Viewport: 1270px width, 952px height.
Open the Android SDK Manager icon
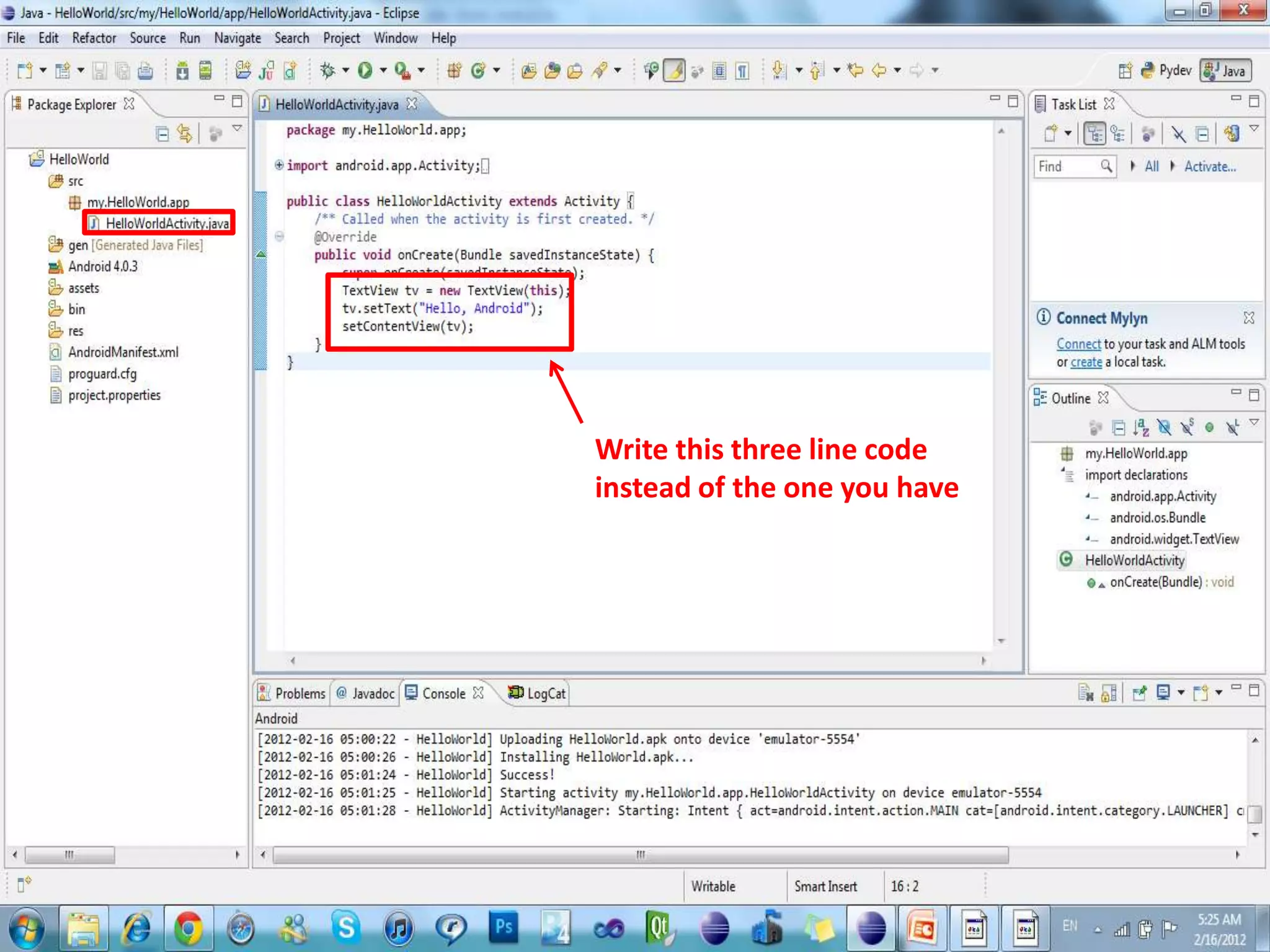[182, 71]
